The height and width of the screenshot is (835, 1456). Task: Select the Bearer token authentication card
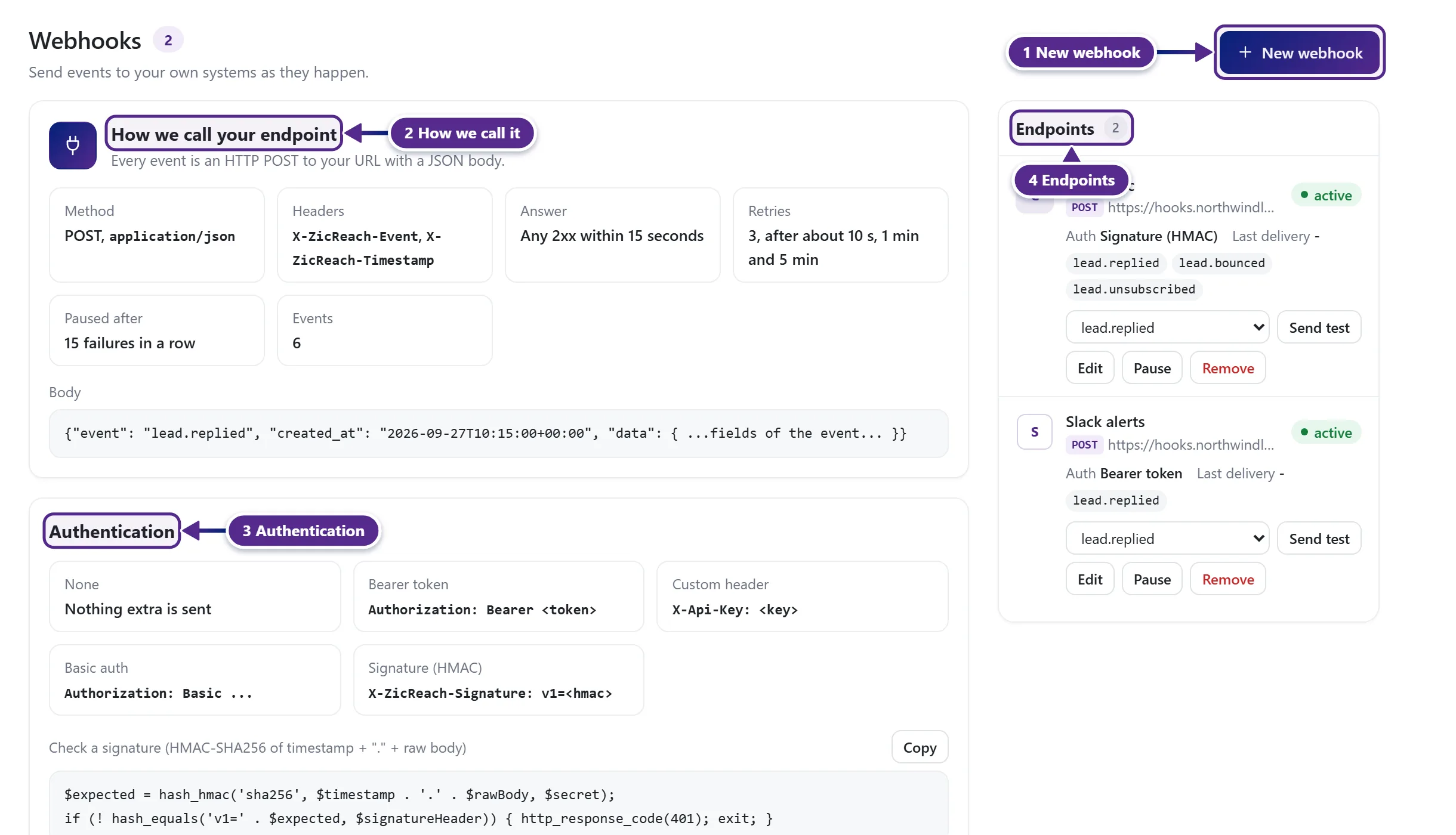point(499,596)
